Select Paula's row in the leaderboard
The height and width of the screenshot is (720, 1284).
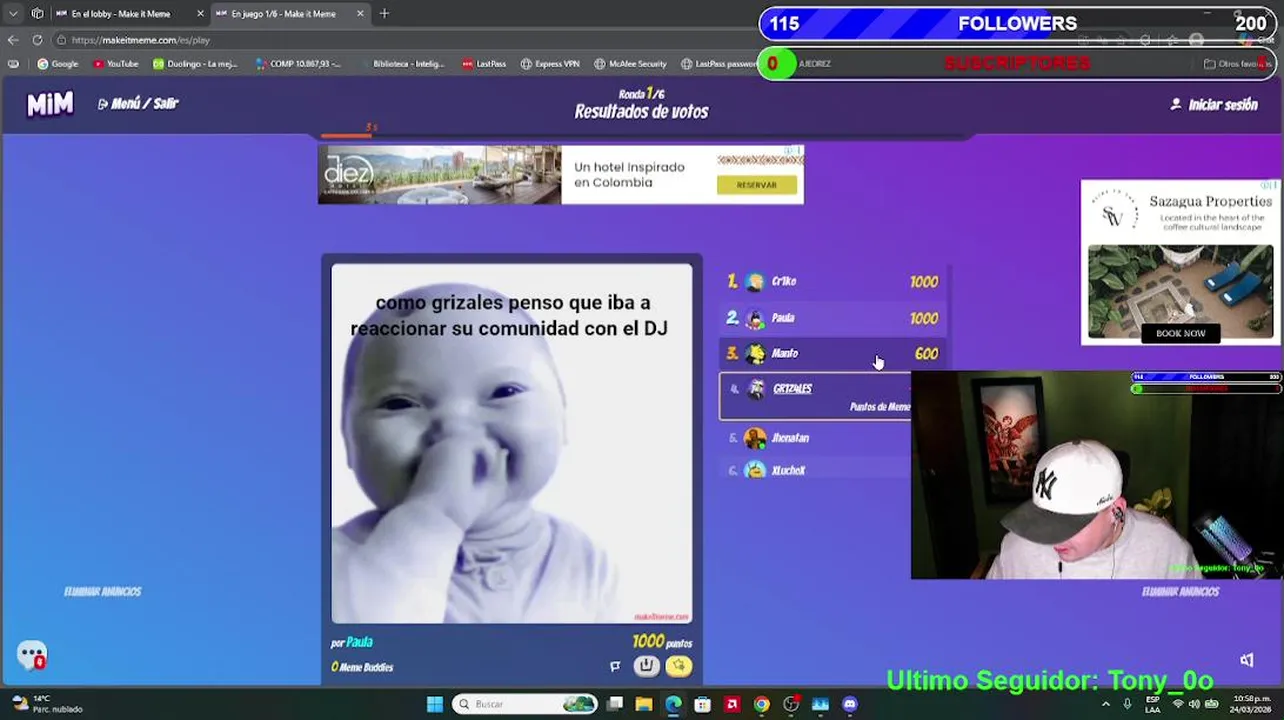pyautogui.click(x=833, y=318)
